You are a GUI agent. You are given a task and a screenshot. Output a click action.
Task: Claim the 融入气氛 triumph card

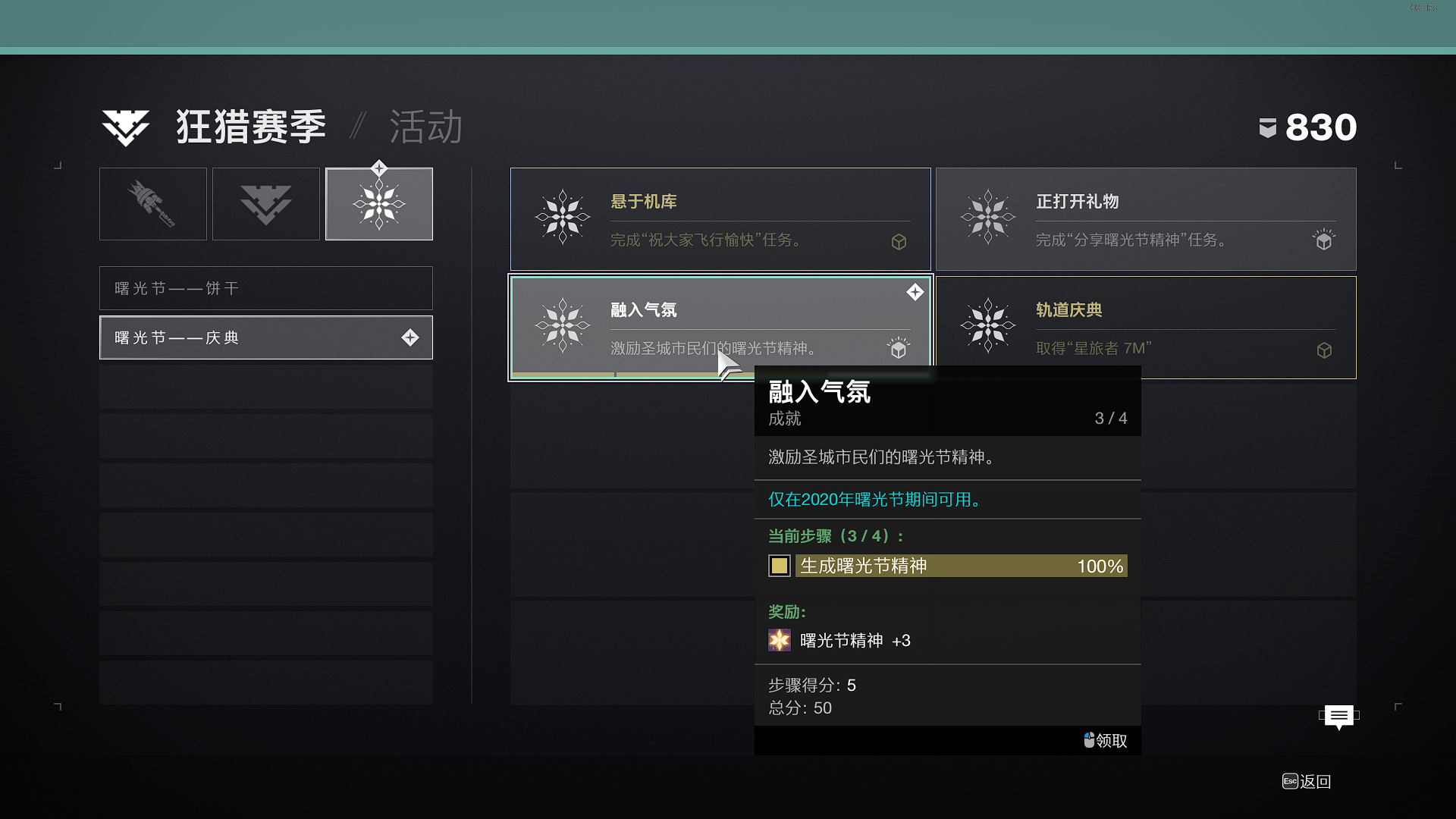tap(720, 328)
